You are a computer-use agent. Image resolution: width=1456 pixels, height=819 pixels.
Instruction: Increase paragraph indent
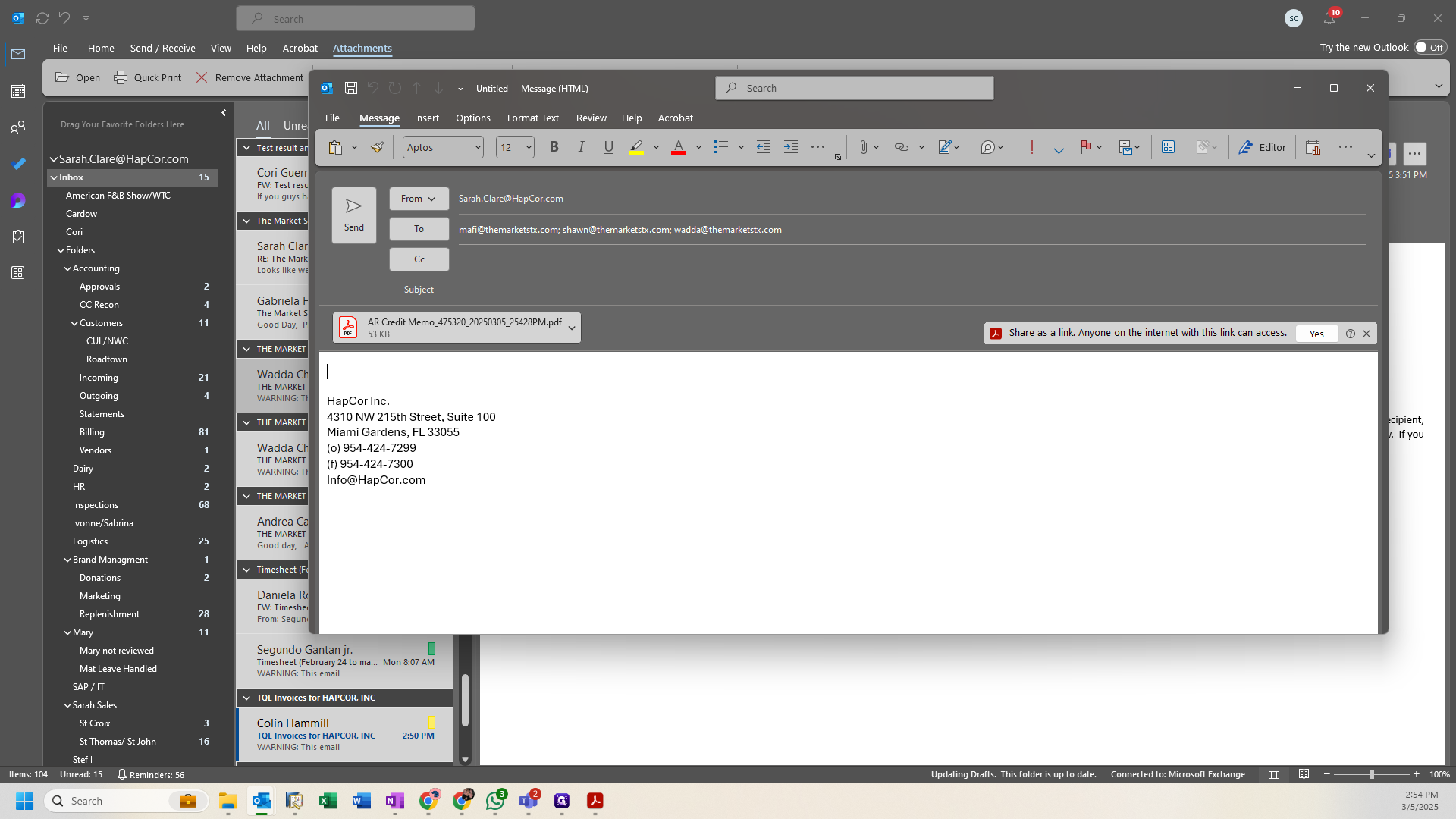point(791,147)
